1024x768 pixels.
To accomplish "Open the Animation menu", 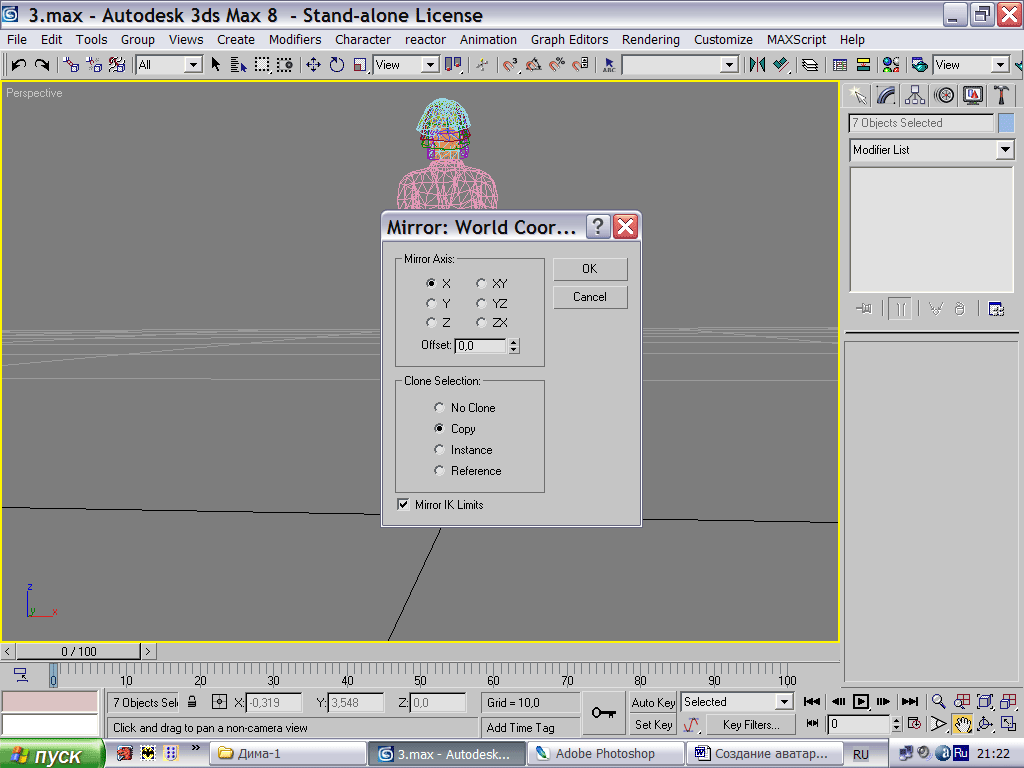I will coord(488,40).
